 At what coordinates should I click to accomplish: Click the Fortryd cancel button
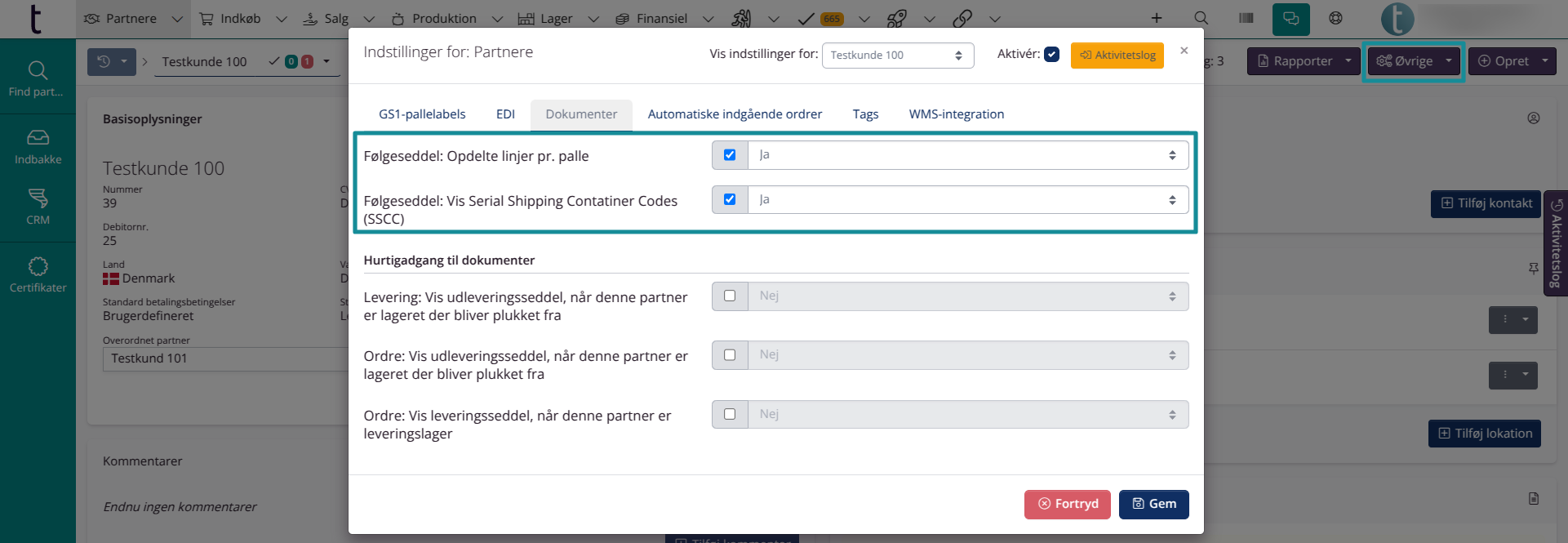pos(1067,504)
